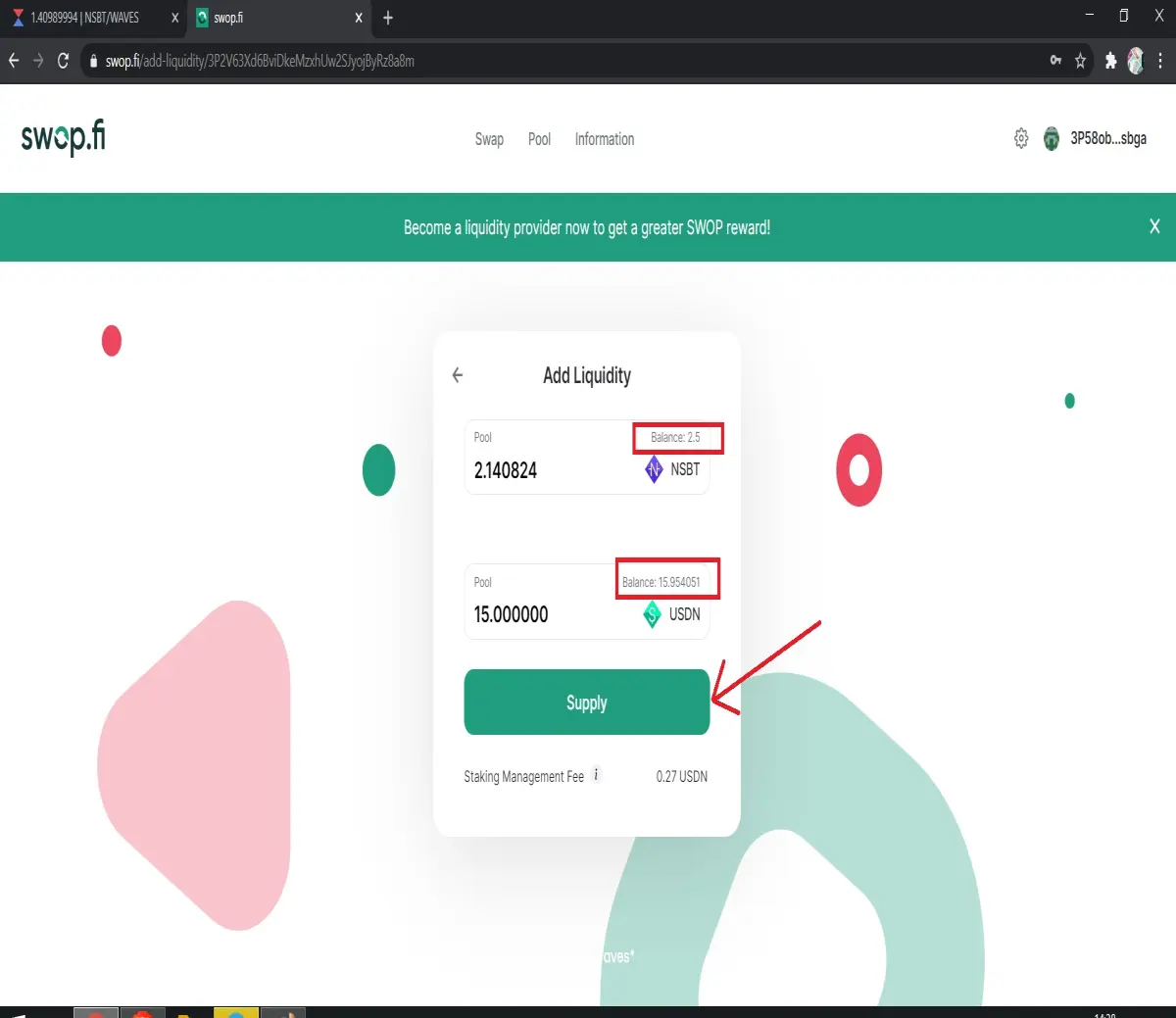Click the swop.fi logo

pyautogui.click(x=63, y=137)
